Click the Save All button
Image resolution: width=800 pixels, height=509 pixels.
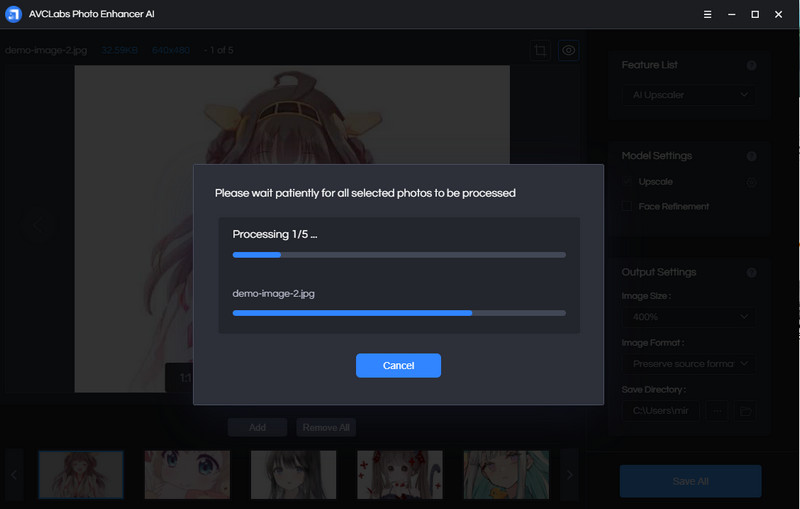pyautogui.click(x=690, y=481)
